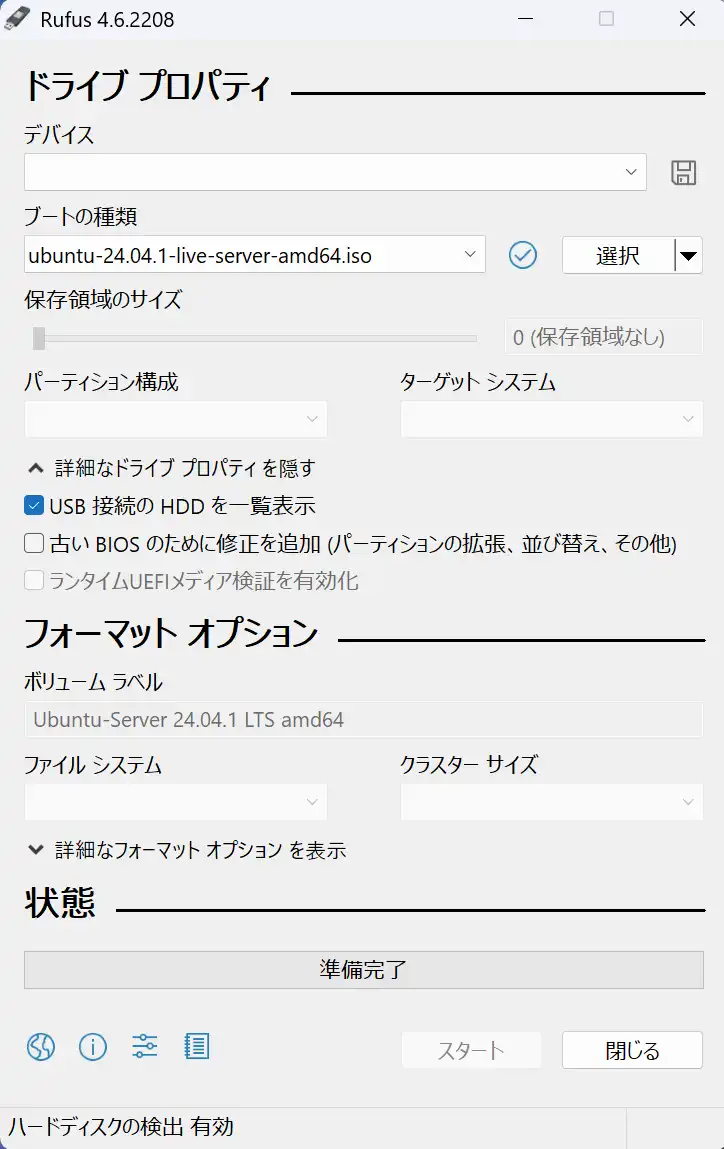Click the 準備完了 progress bar
724x1149 pixels.
[x=363, y=969]
